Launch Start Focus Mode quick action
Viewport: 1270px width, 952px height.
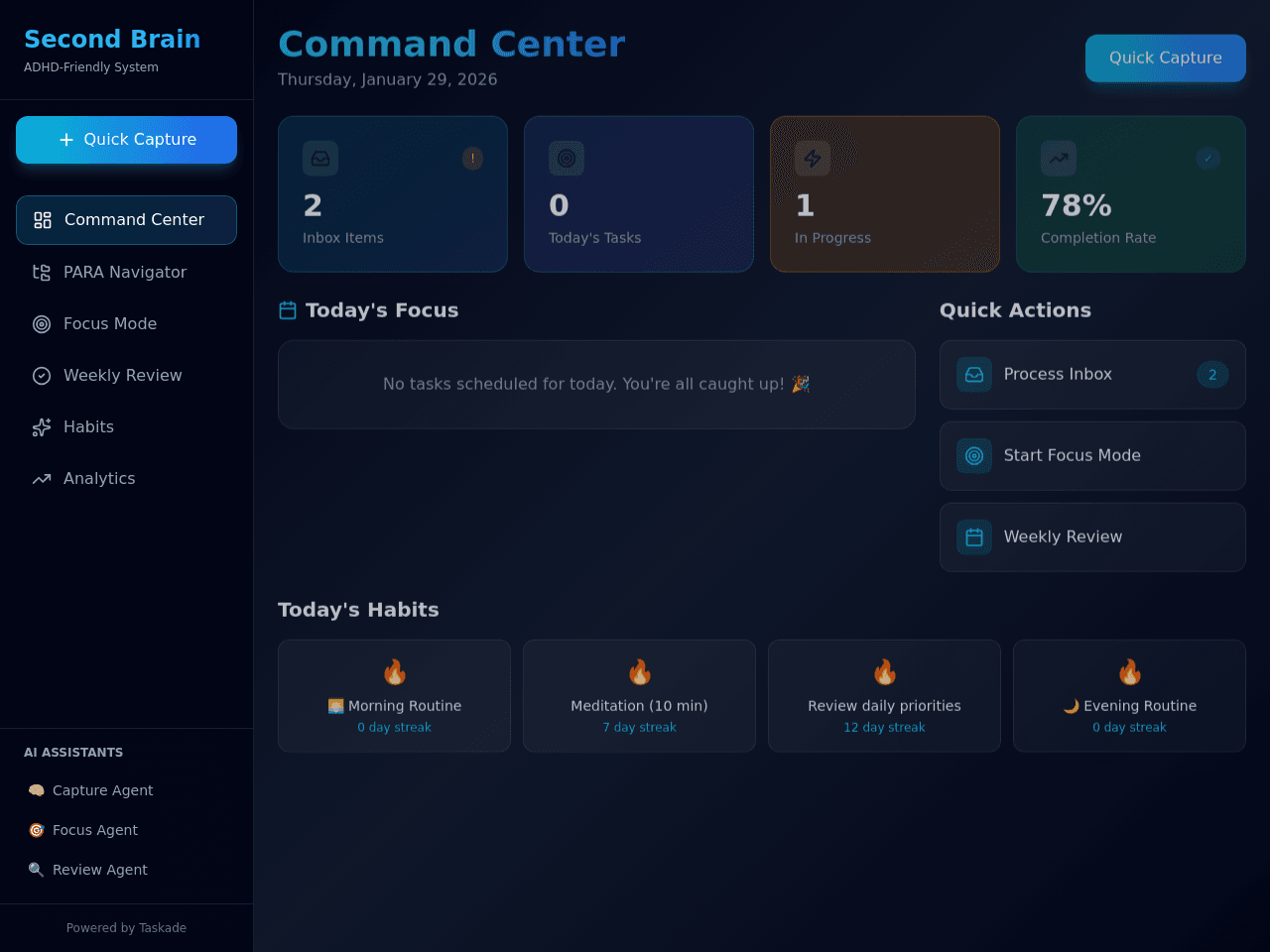click(1092, 456)
